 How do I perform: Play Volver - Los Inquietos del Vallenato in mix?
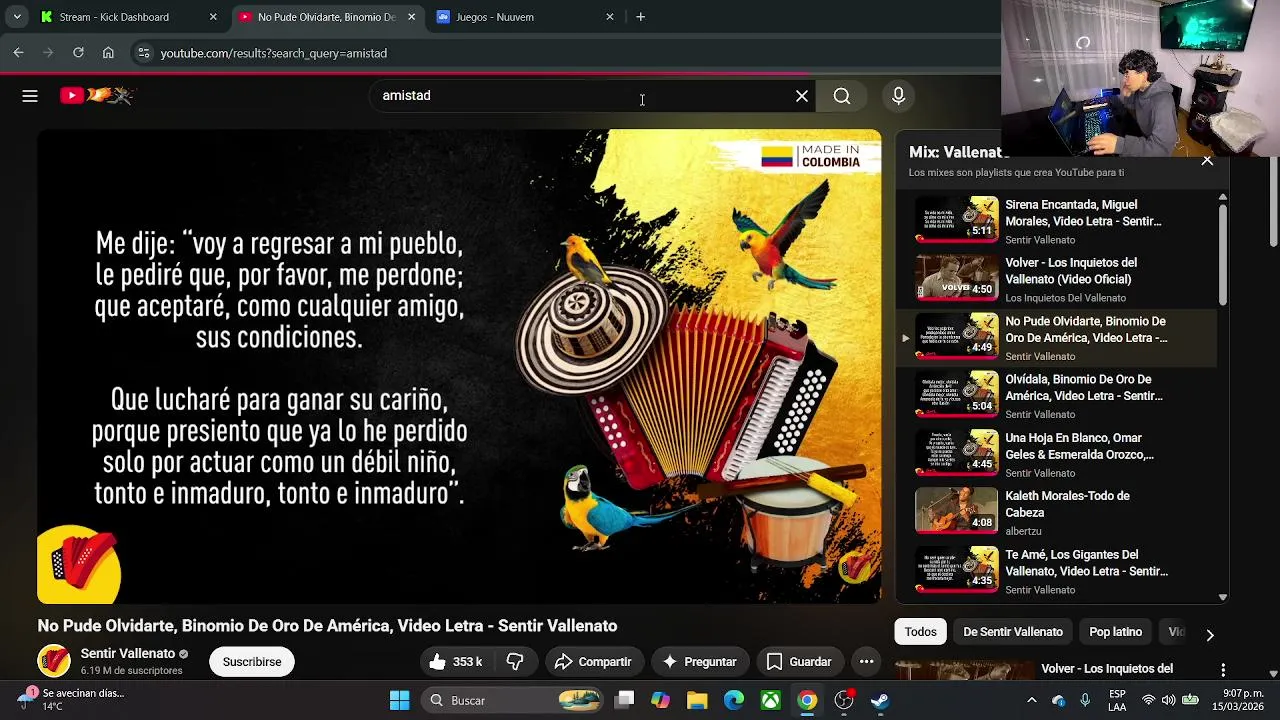(1056, 280)
